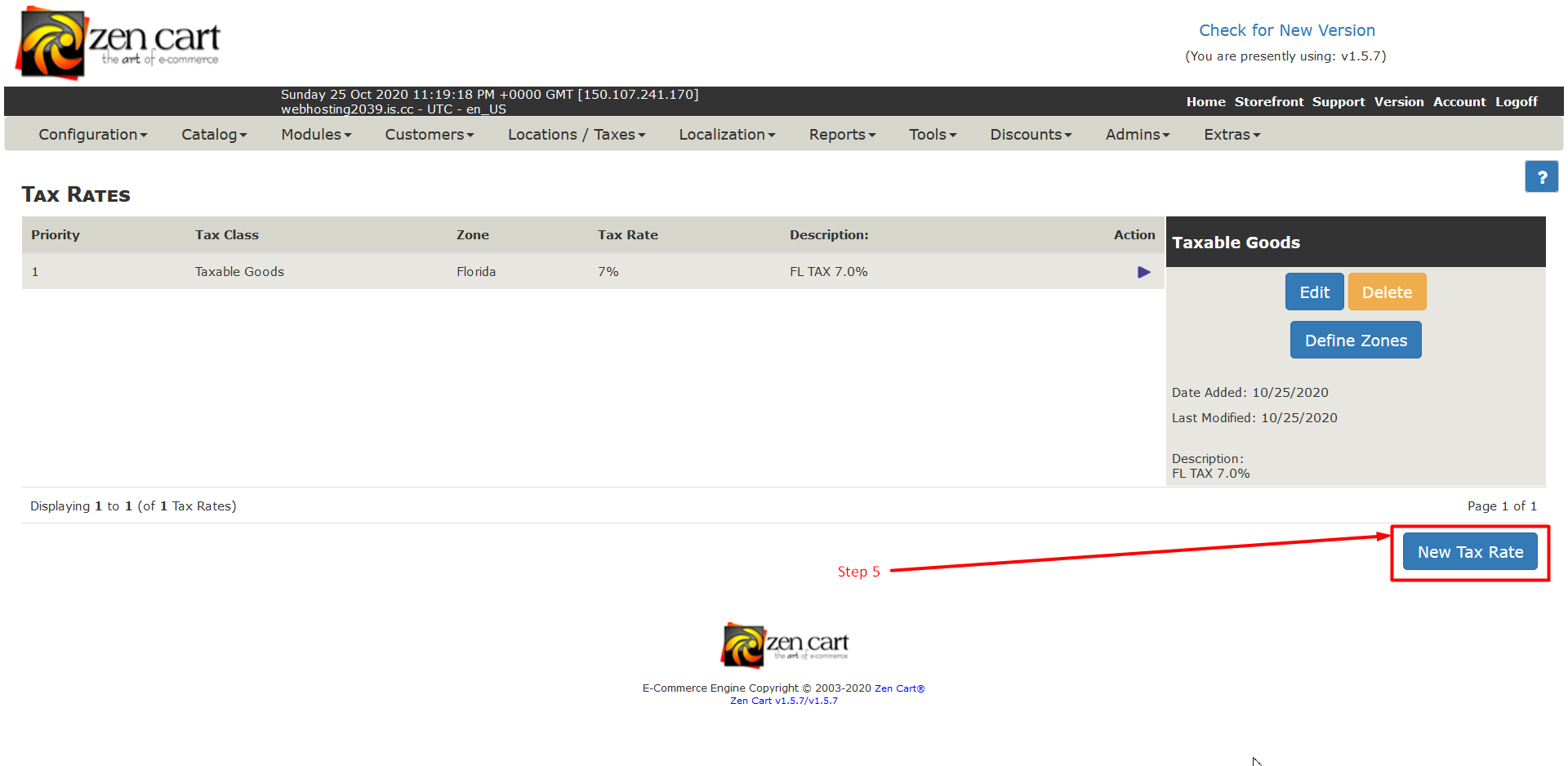The height and width of the screenshot is (766, 1568).
Task: Expand the Configuration menu
Action: pyautogui.click(x=93, y=135)
